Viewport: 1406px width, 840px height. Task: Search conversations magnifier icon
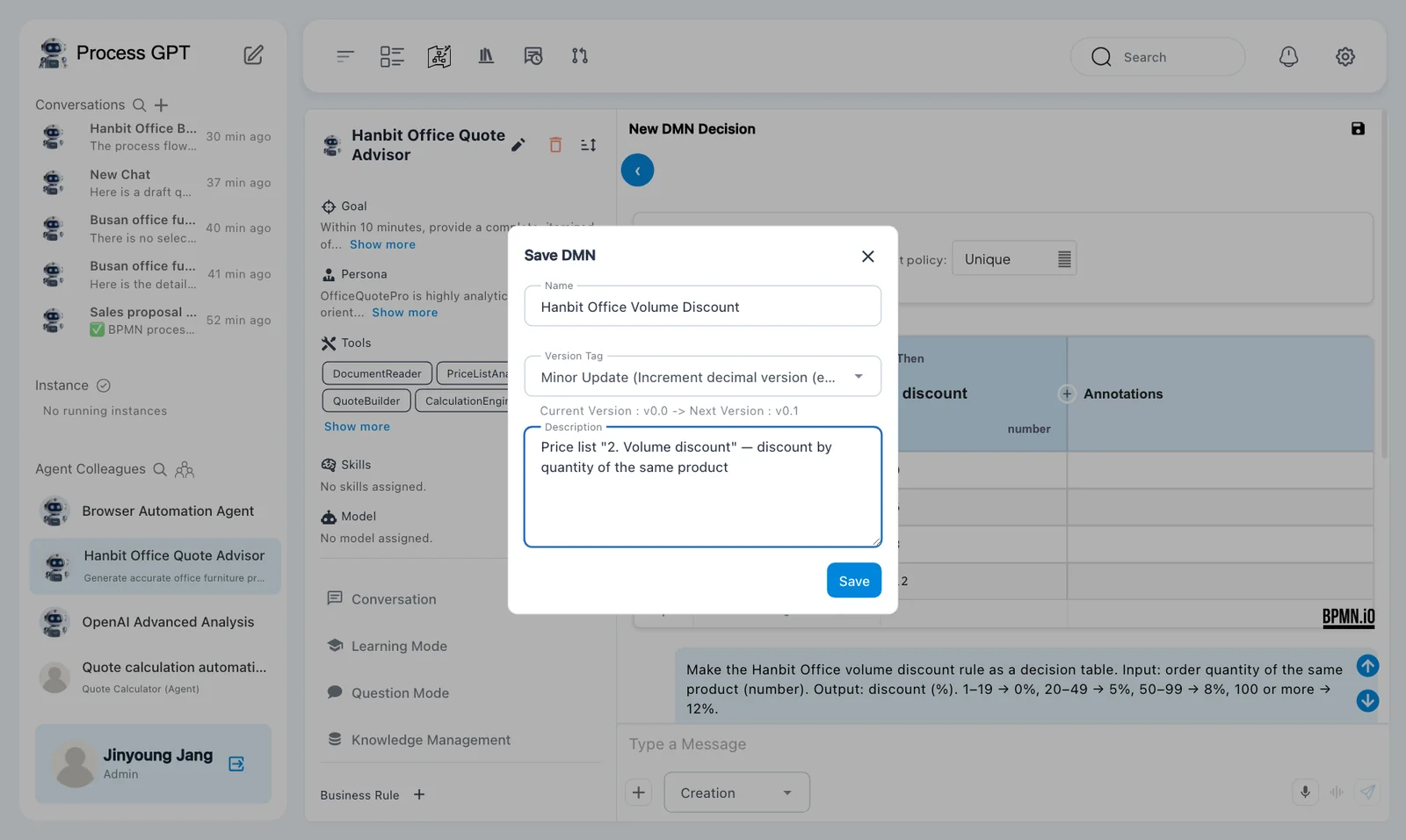click(139, 105)
